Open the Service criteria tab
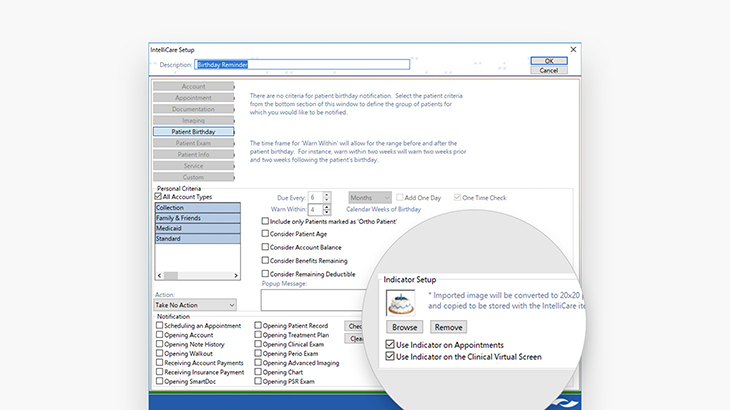 point(193,166)
